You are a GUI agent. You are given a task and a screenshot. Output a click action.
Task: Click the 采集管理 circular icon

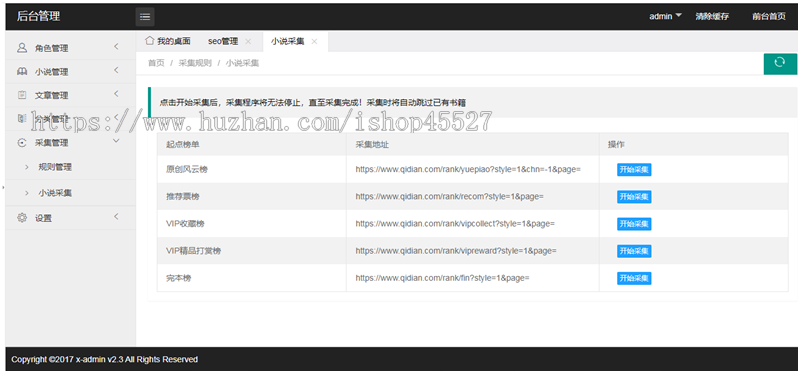point(22,143)
